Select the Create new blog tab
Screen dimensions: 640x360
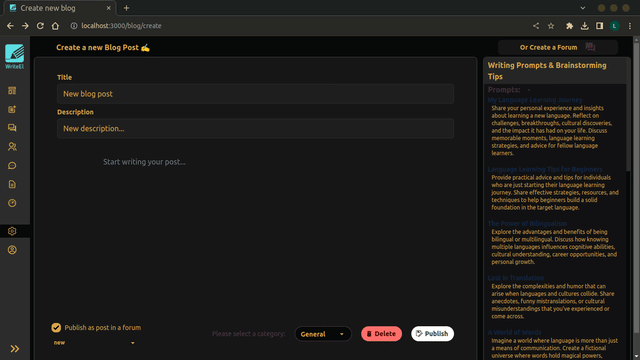(60, 8)
